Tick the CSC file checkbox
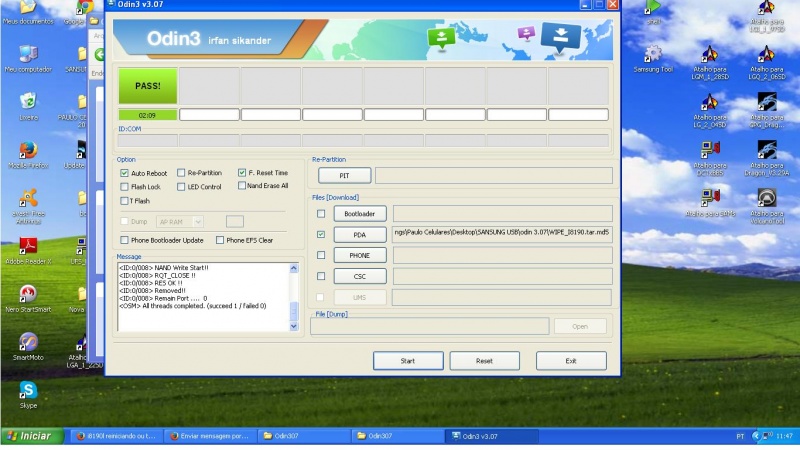Screen dimensions: 800x450 (x=320, y=276)
